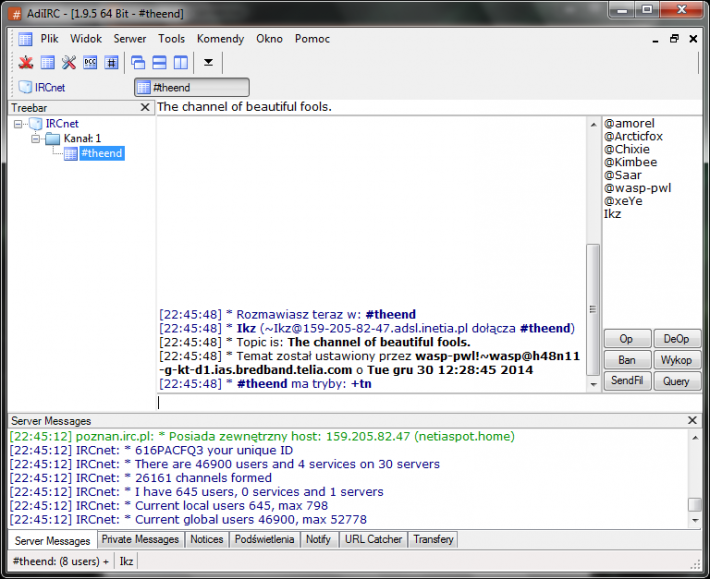Click #theend users status bar entry
This screenshot has height=579, width=710.
click(61, 561)
